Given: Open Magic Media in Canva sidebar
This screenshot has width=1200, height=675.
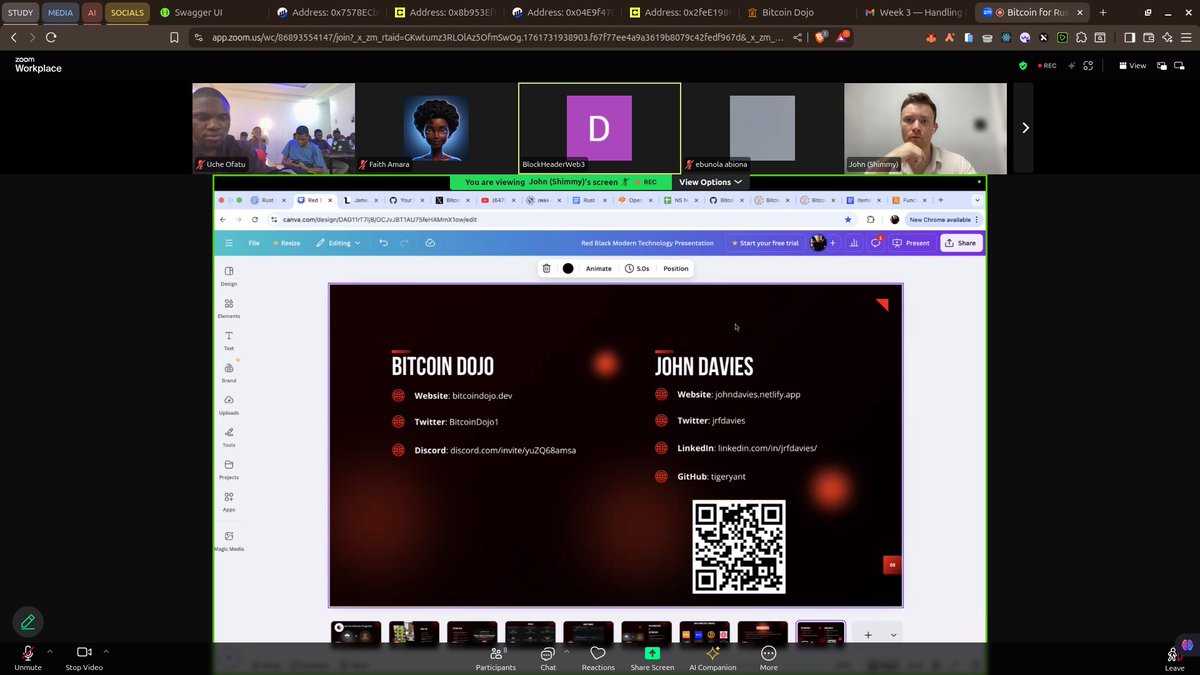Looking at the screenshot, I should 229,541.
